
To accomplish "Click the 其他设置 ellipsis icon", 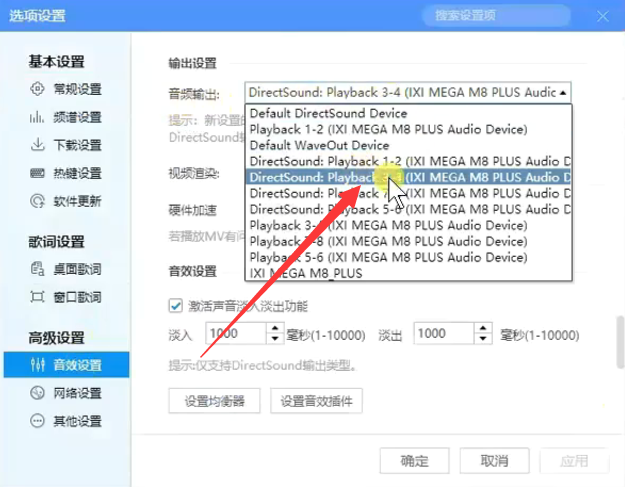I will [37, 421].
